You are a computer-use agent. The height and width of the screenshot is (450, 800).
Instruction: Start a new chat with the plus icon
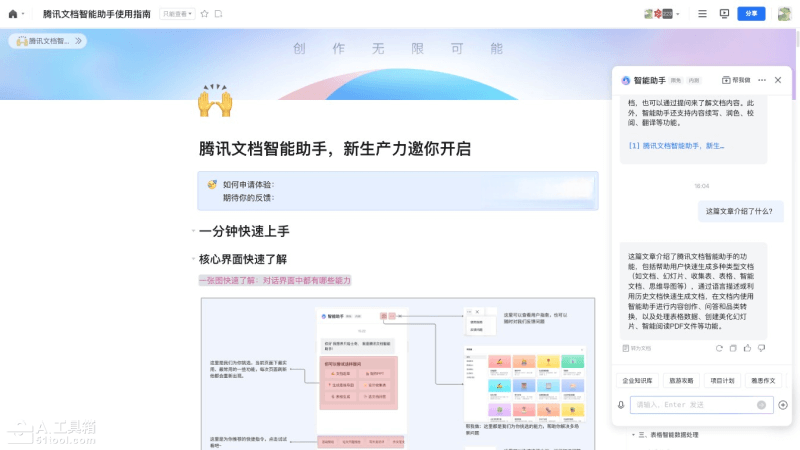[x=783, y=405]
